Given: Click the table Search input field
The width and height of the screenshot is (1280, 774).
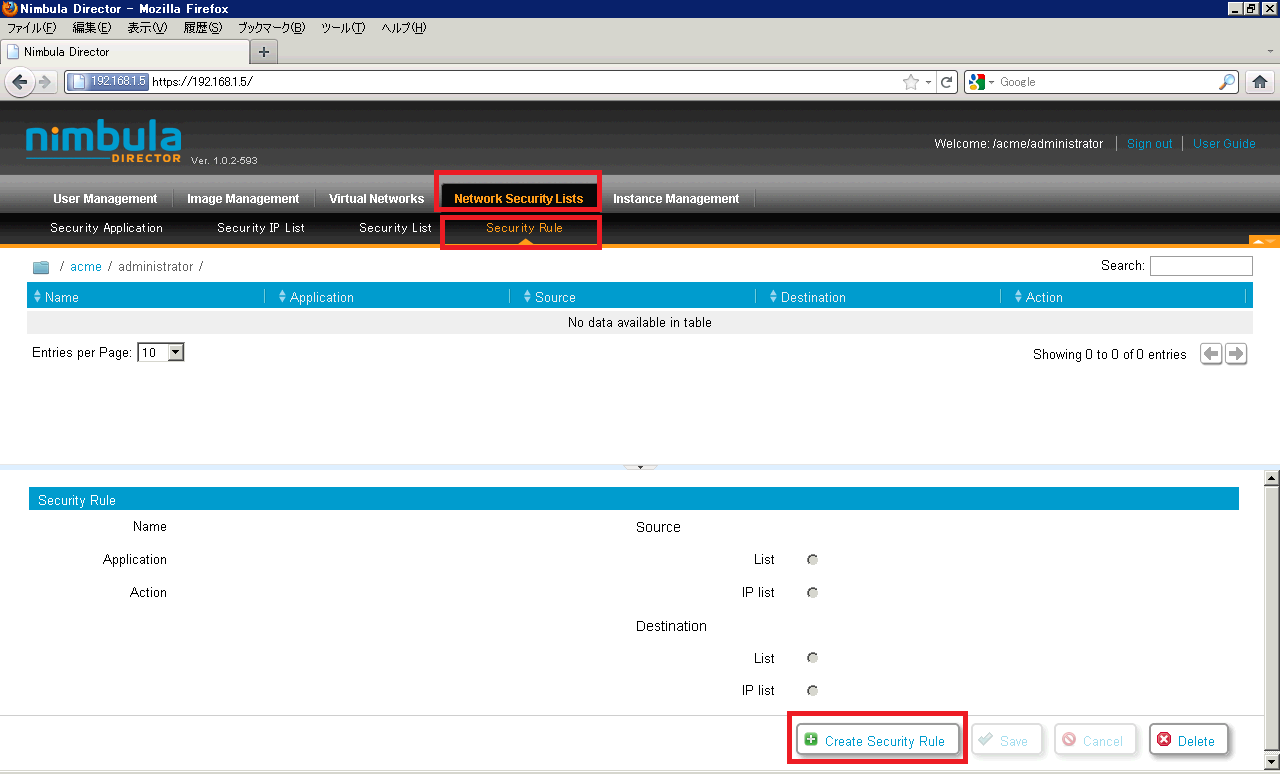Looking at the screenshot, I should [1200, 266].
